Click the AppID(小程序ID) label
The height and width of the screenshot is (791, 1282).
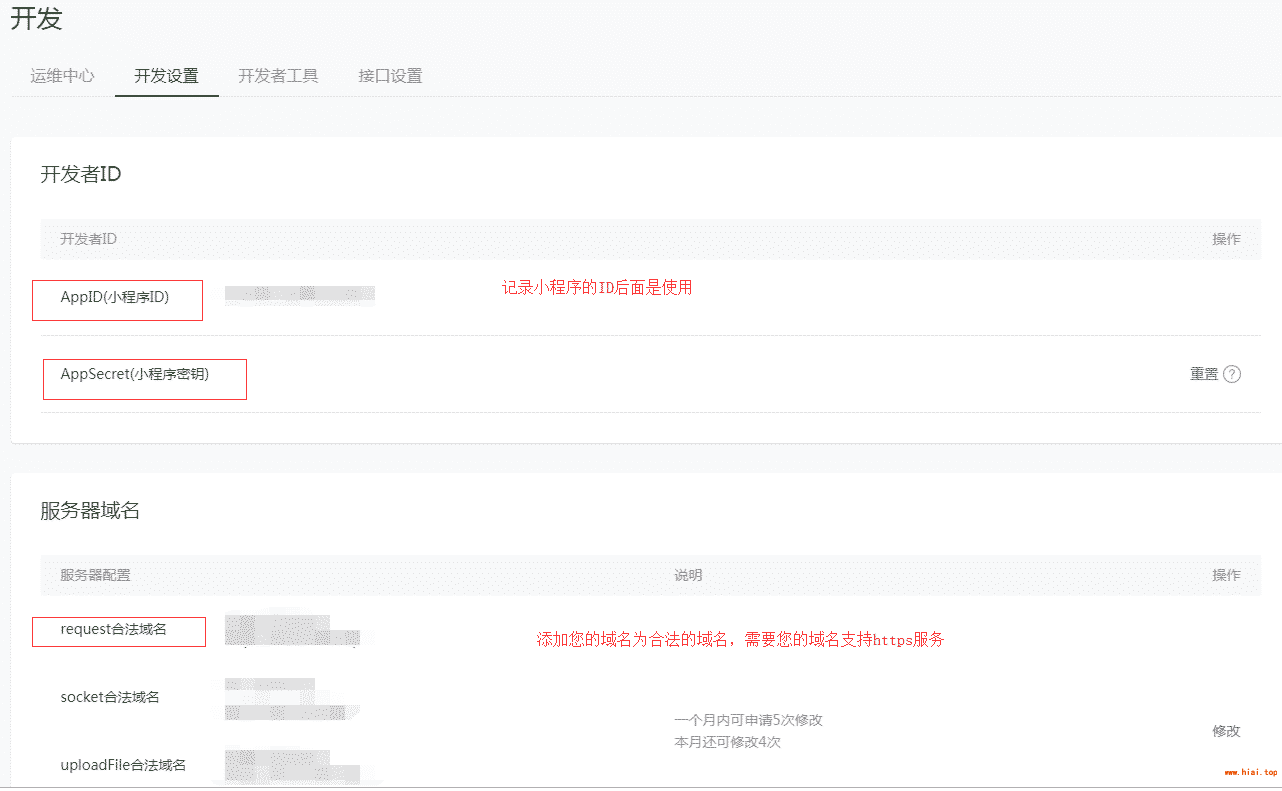[x=115, y=297]
